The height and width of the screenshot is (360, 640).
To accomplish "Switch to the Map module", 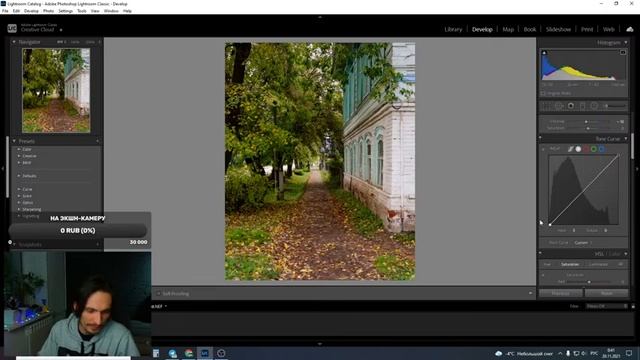I will tap(508, 29).
